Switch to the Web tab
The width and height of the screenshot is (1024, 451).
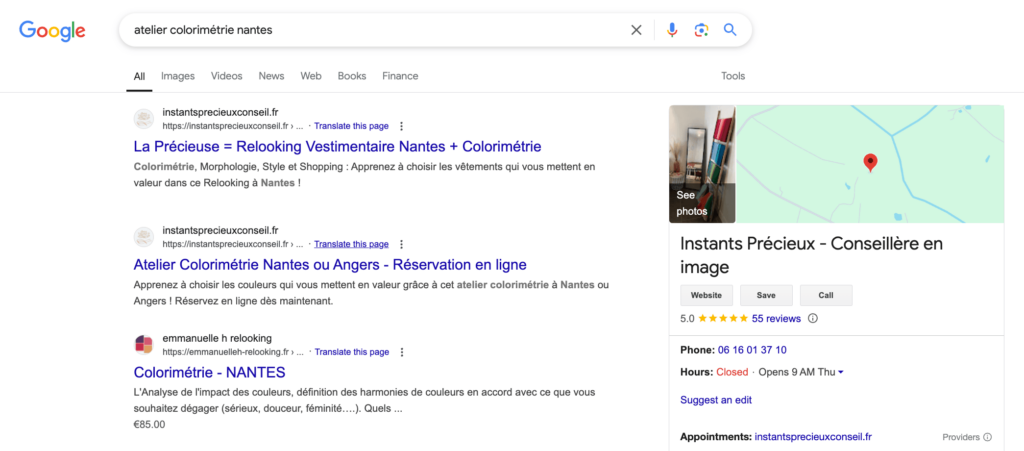click(311, 76)
